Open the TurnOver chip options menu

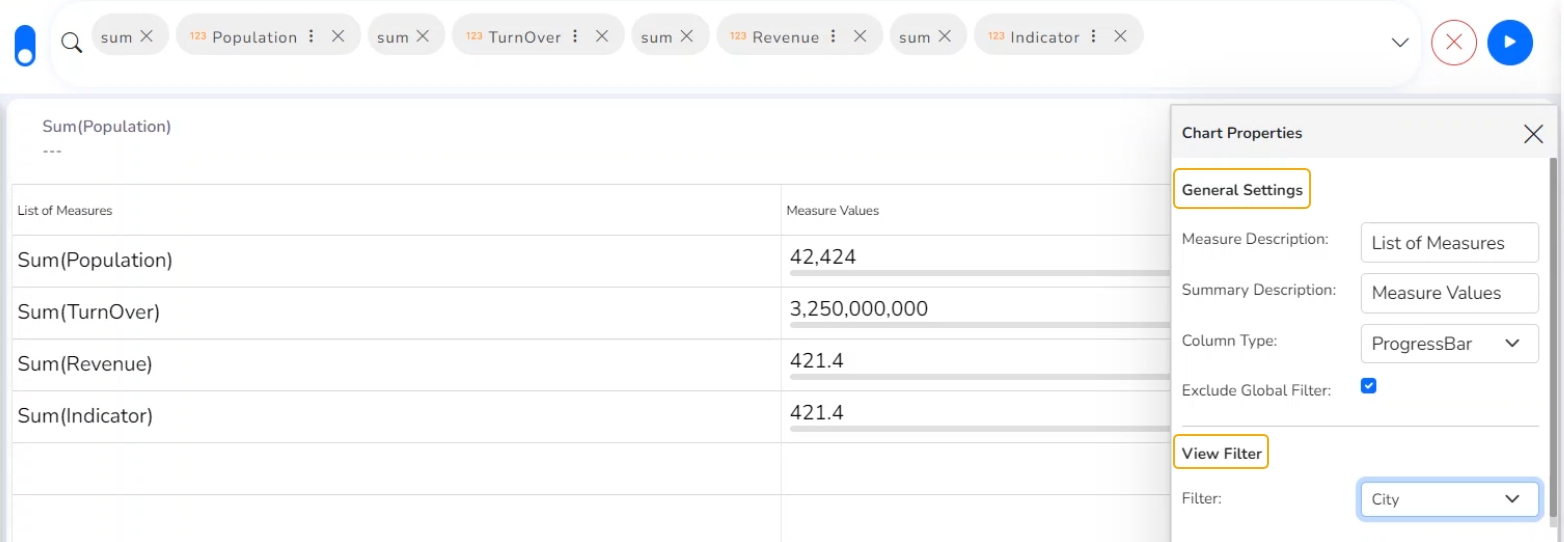(x=575, y=36)
